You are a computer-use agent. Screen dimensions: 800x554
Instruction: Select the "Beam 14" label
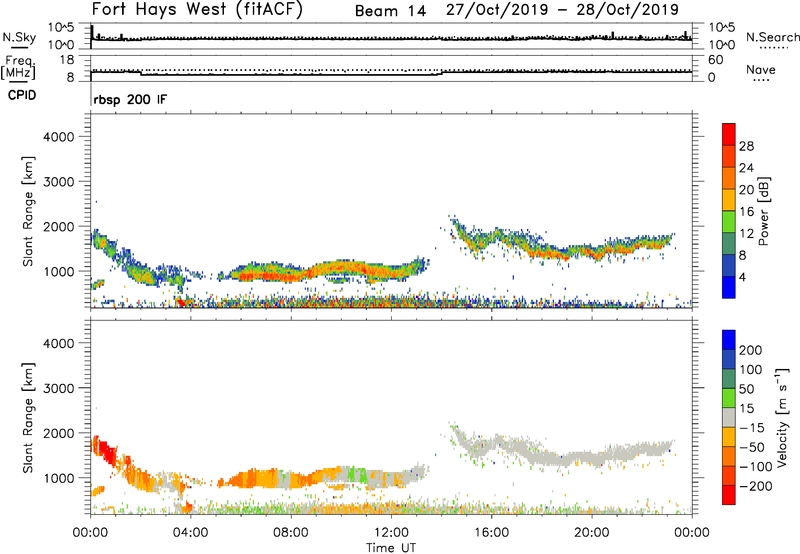point(390,11)
